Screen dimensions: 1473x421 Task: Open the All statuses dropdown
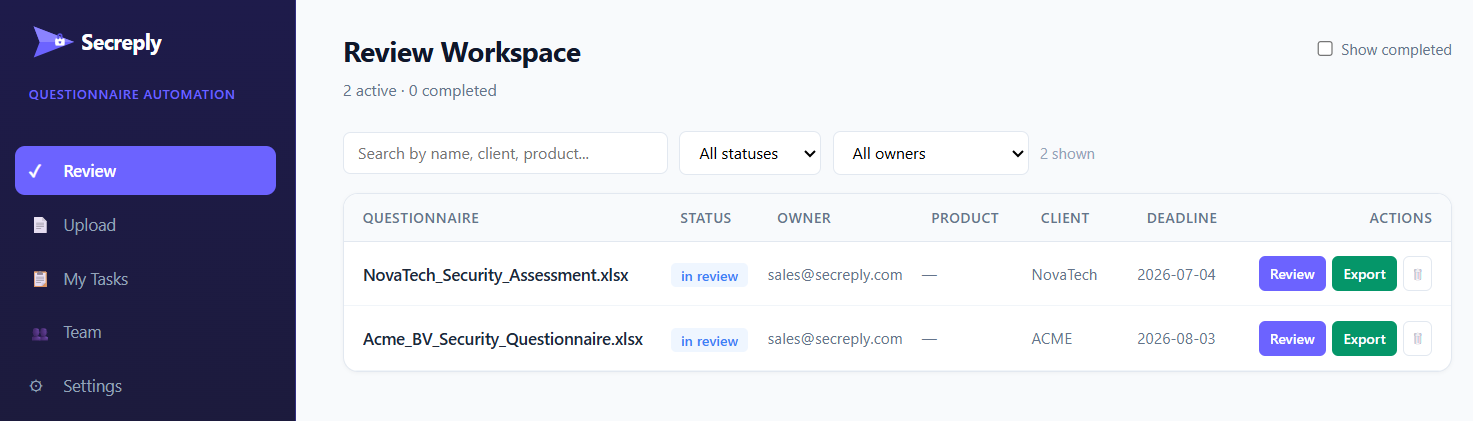(x=750, y=153)
